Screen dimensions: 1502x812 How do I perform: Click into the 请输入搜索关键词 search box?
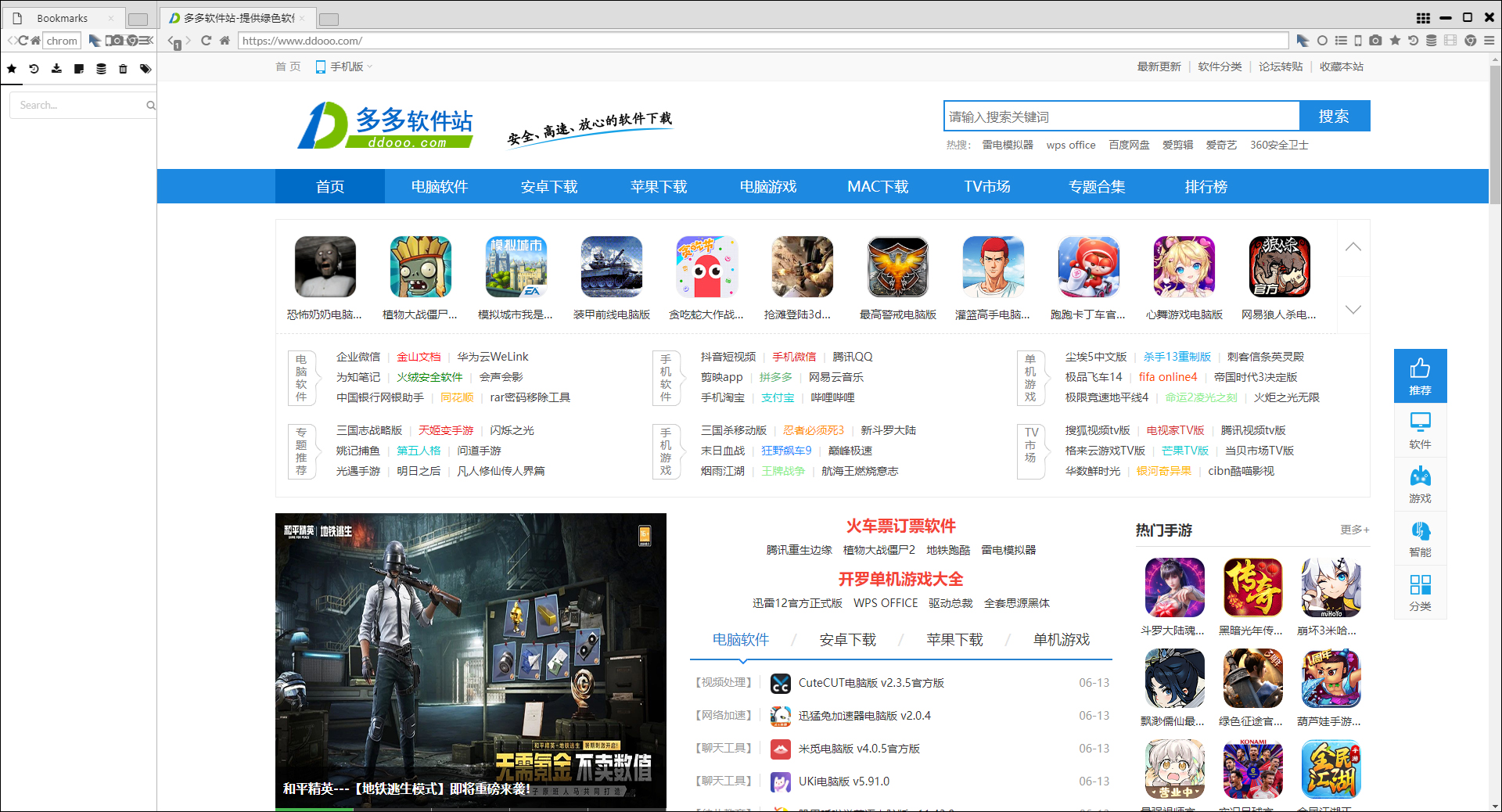coord(1120,117)
